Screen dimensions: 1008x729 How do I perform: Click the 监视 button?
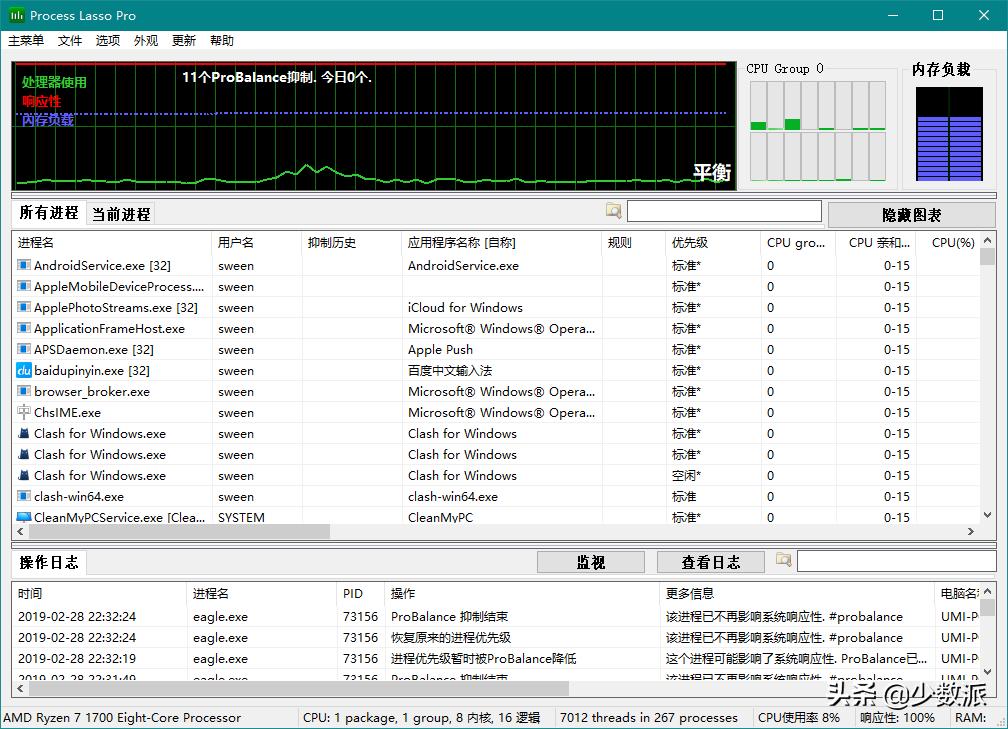(590, 561)
